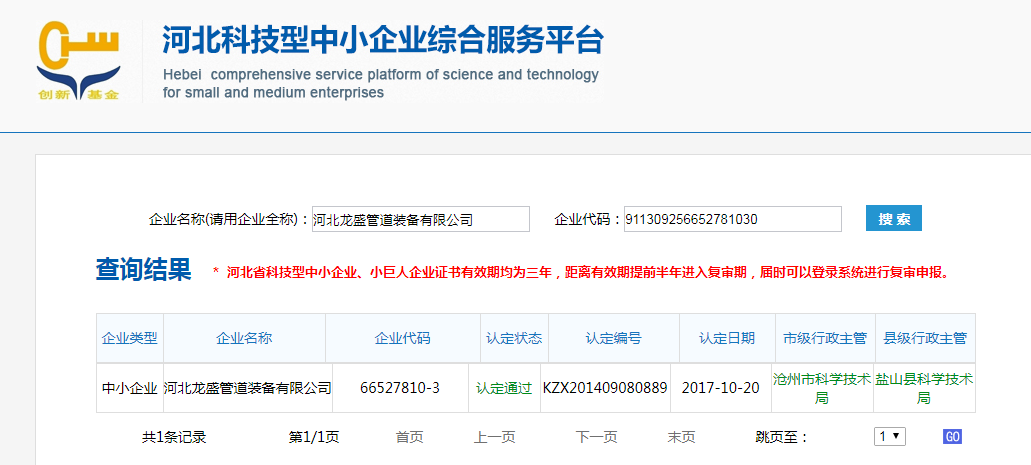The image size is (1031, 465).
Task: Focus the 企业名称 input field
Action: click(x=421, y=219)
